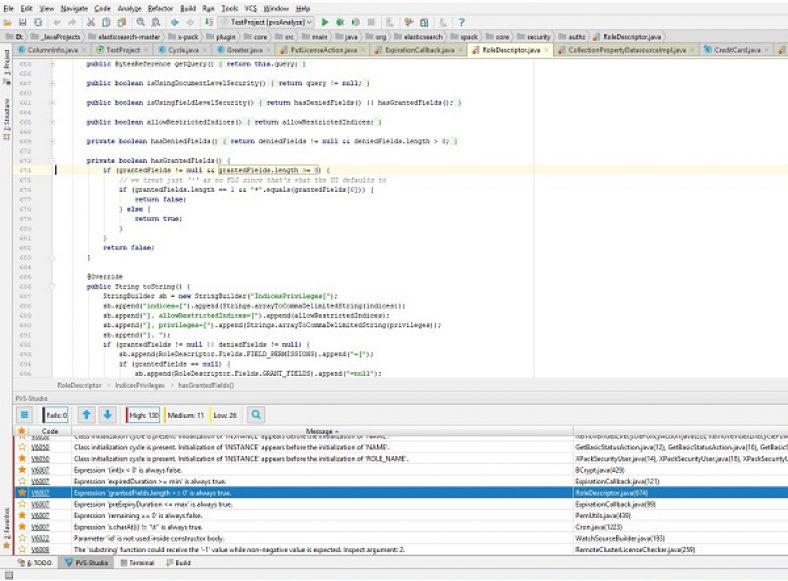788x581 pixels.
Task: Click the Debug bug icon in toolbar
Action: click(340, 21)
